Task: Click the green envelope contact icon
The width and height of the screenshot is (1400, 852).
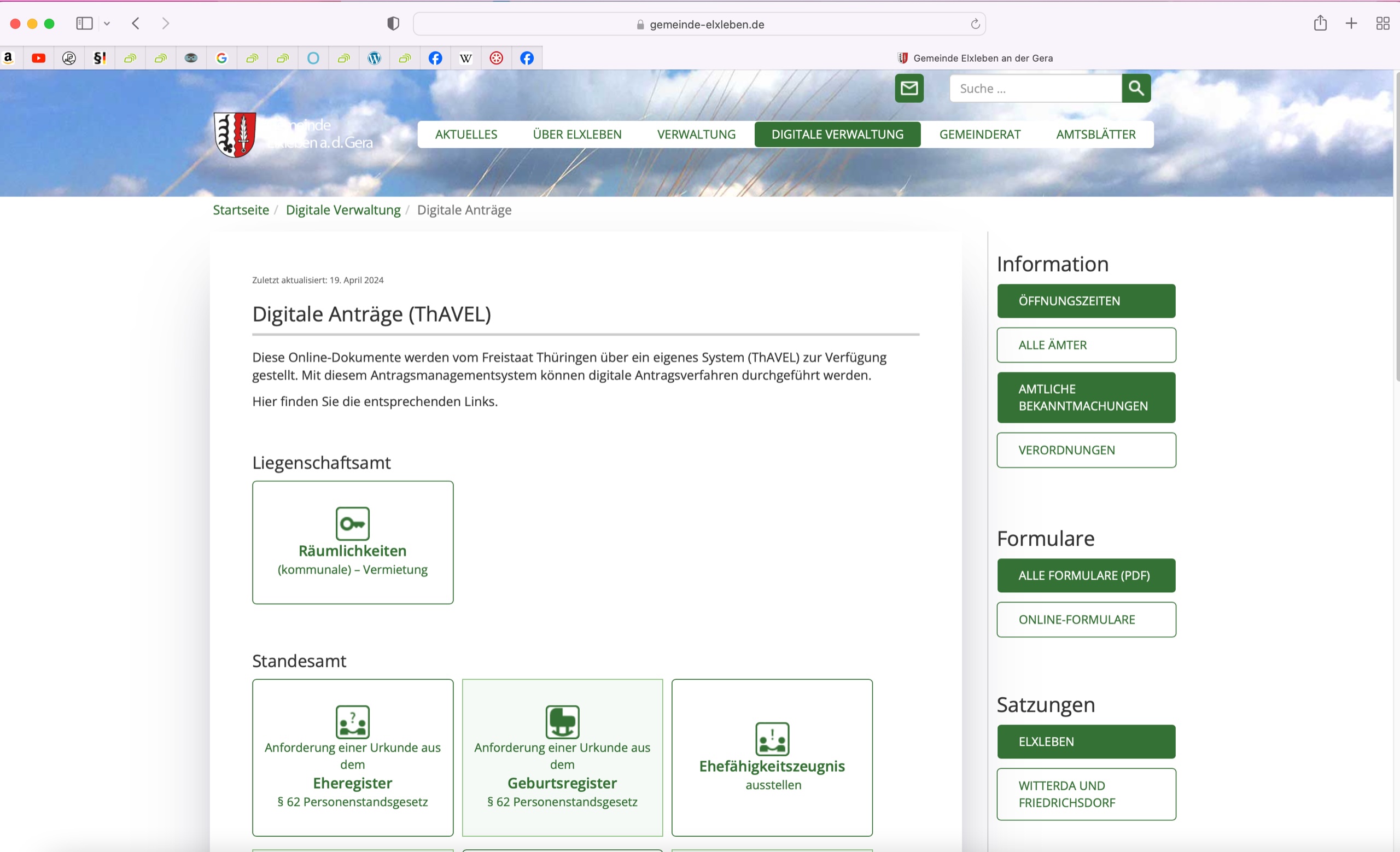Action: coord(908,88)
